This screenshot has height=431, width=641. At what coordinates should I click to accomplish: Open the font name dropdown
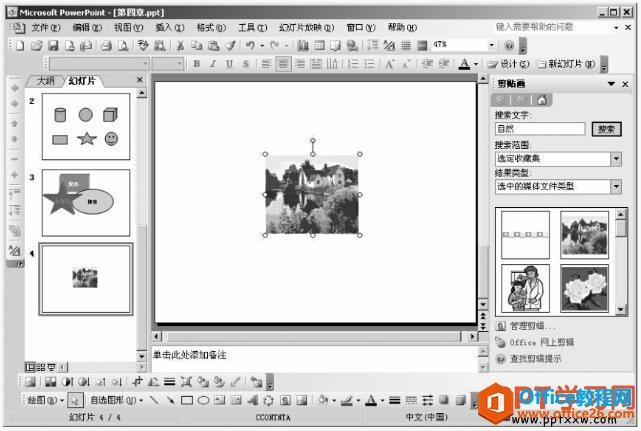145,64
